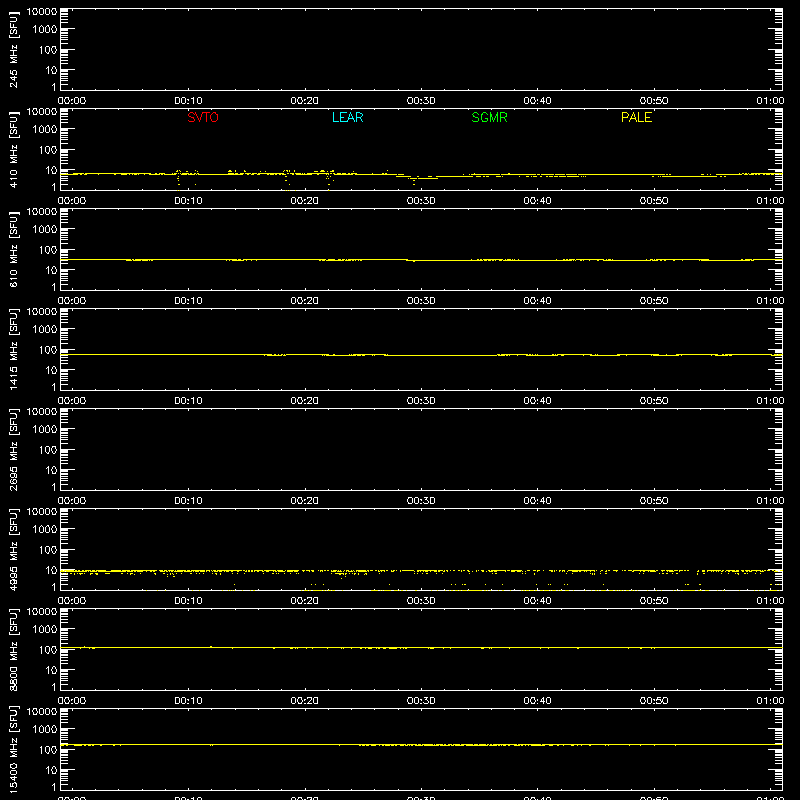The height and width of the screenshot is (800, 800).
Task: Click the 00:30 time label under 8800 MHz panel
Action: point(421,701)
